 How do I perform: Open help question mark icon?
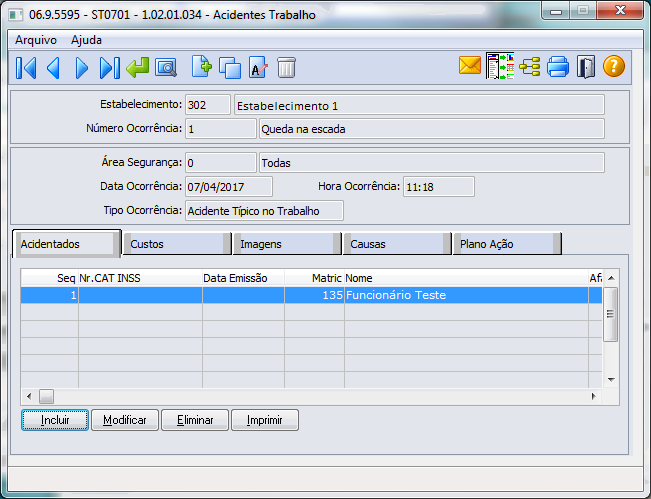tap(613, 66)
